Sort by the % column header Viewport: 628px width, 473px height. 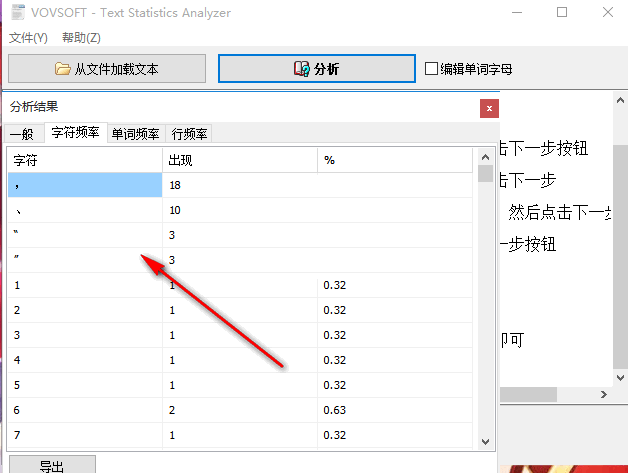tap(395, 160)
